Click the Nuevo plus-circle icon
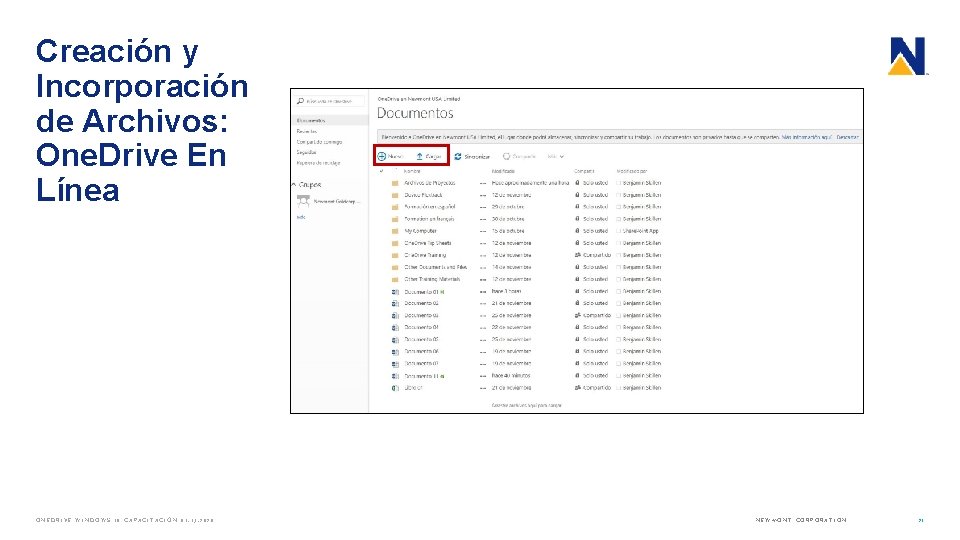The height and width of the screenshot is (540, 960). (x=381, y=156)
